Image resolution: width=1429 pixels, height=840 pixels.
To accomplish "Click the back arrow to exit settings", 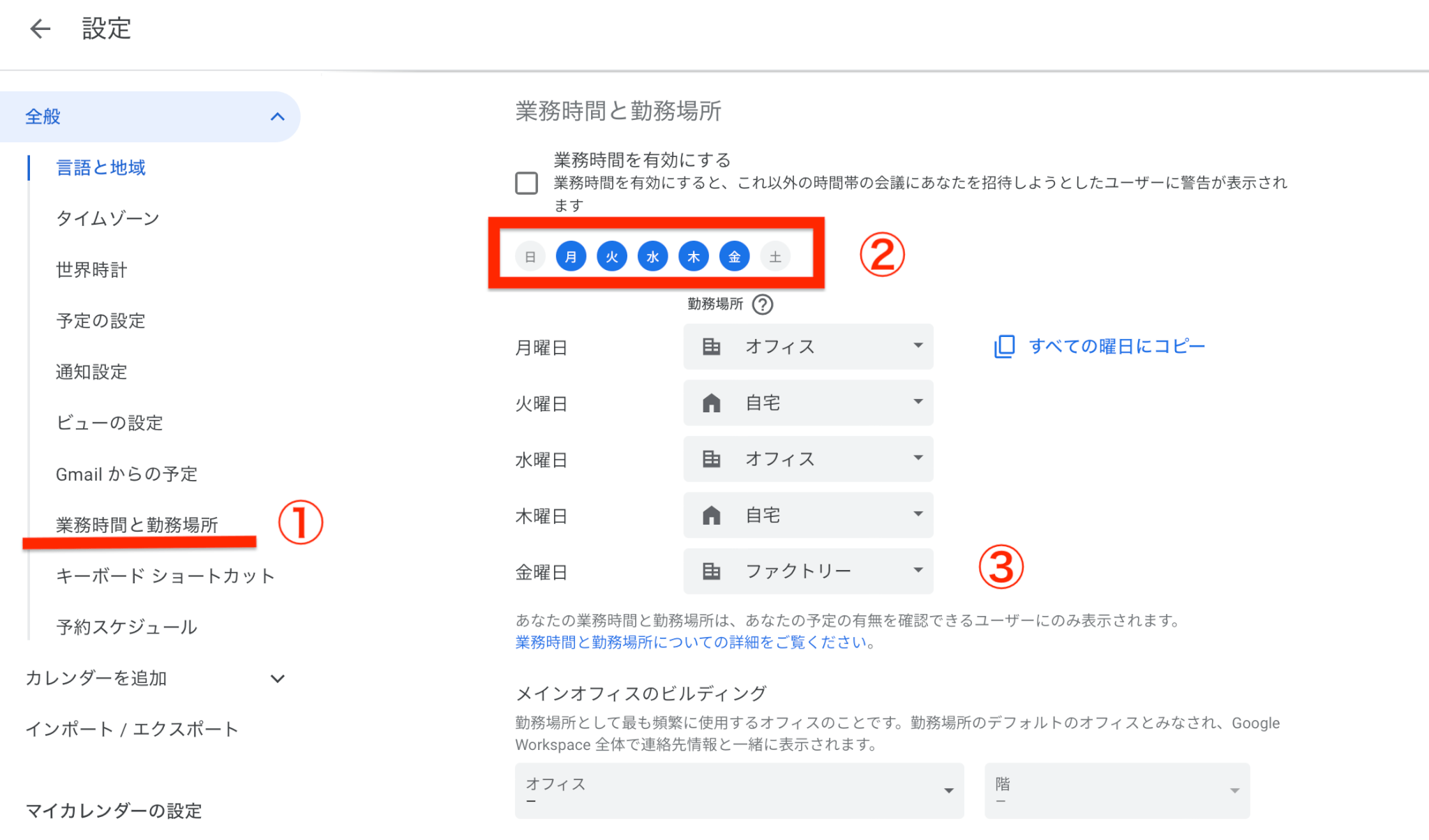I will point(40,28).
